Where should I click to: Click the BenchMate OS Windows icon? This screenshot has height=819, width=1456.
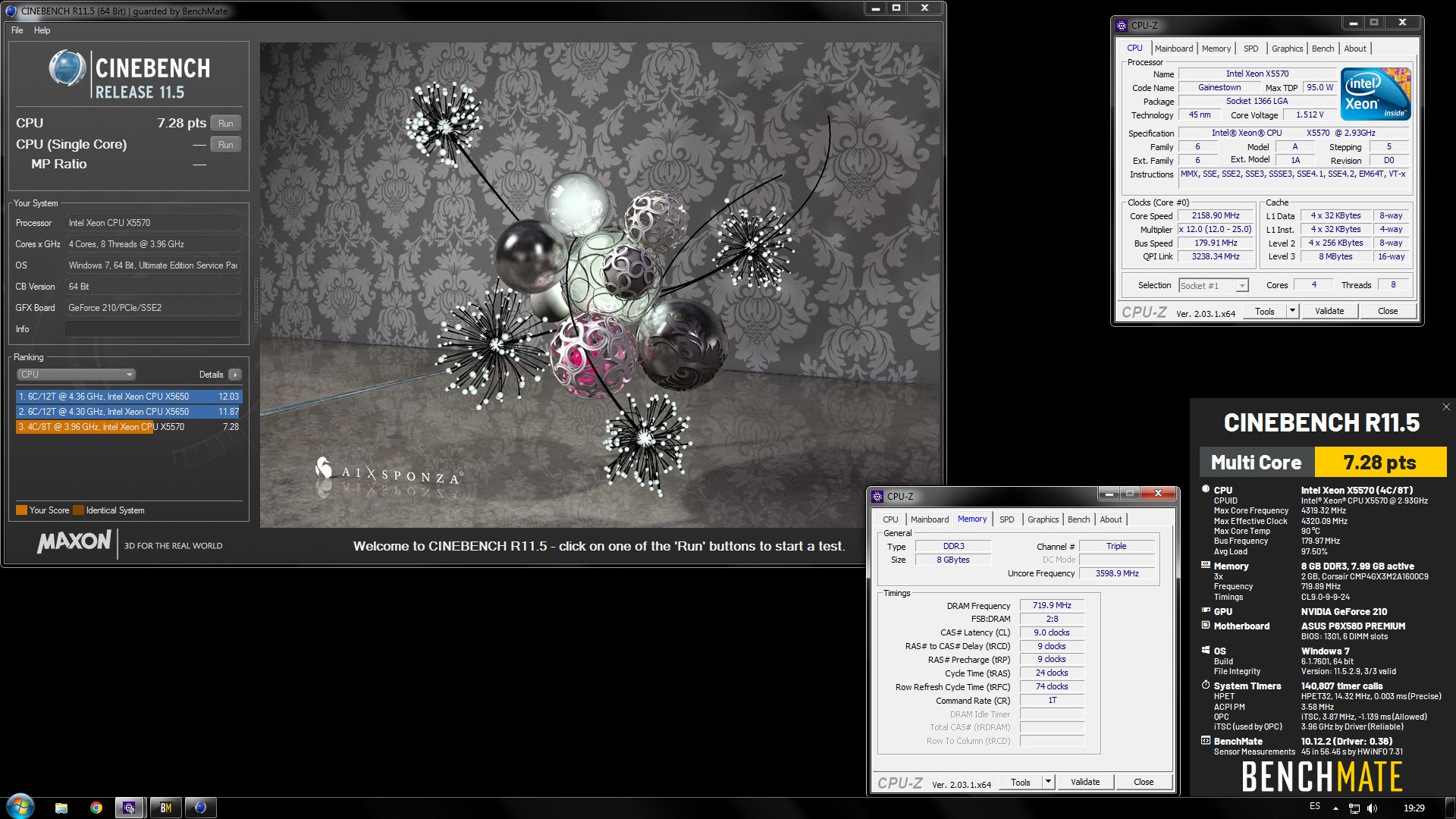pos(1206,650)
